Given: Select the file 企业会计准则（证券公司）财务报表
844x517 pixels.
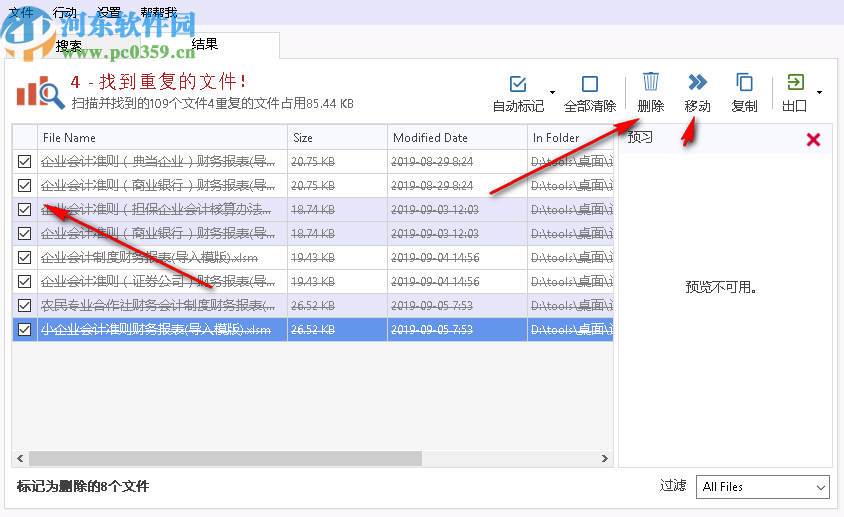Looking at the screenshot, I should [x=158, y=282].
